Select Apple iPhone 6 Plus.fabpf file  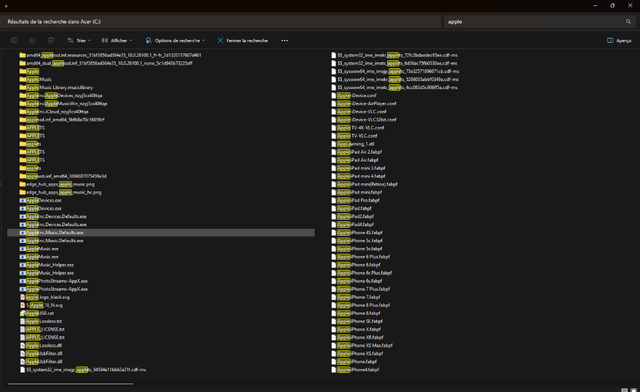pos(360,257)
